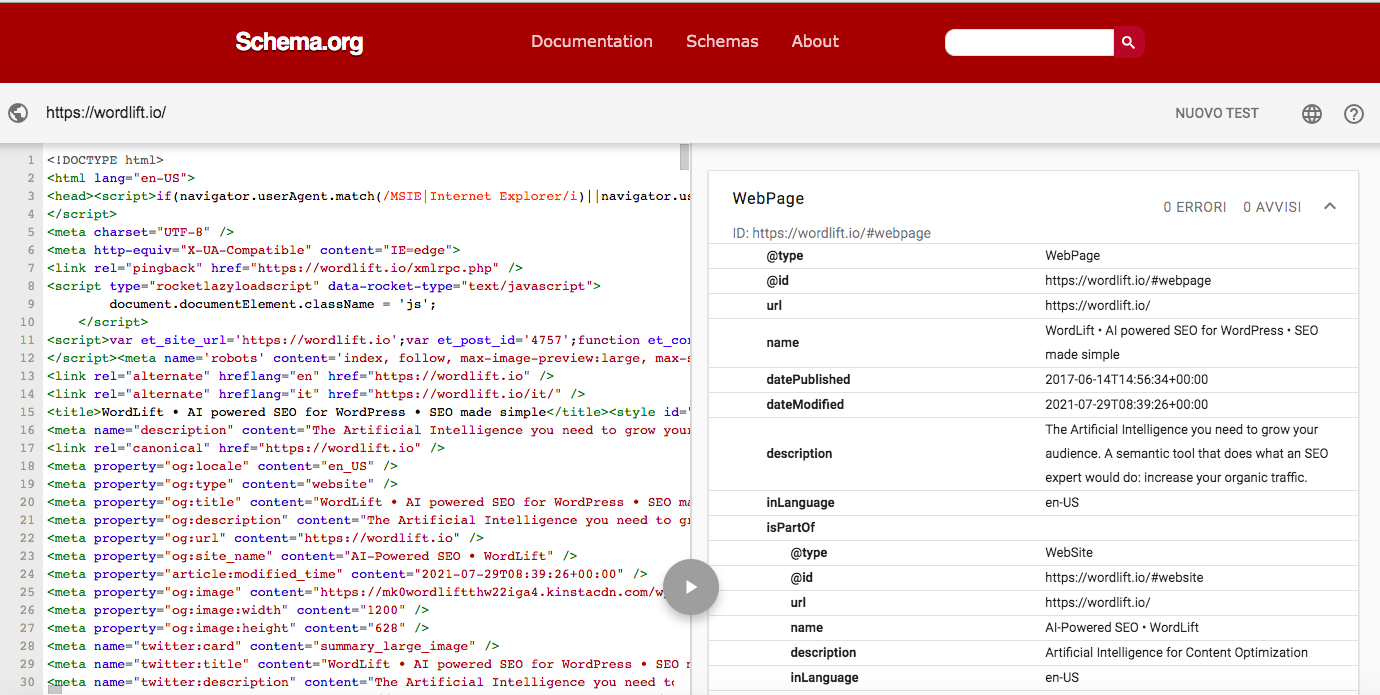Focus the site search input field
This screenshot has height=695, width=1380.
(x=1029, y=42)
